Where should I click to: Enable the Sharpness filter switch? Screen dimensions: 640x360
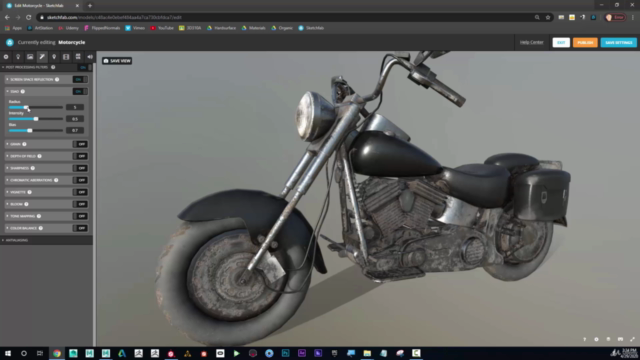point(80,168)
